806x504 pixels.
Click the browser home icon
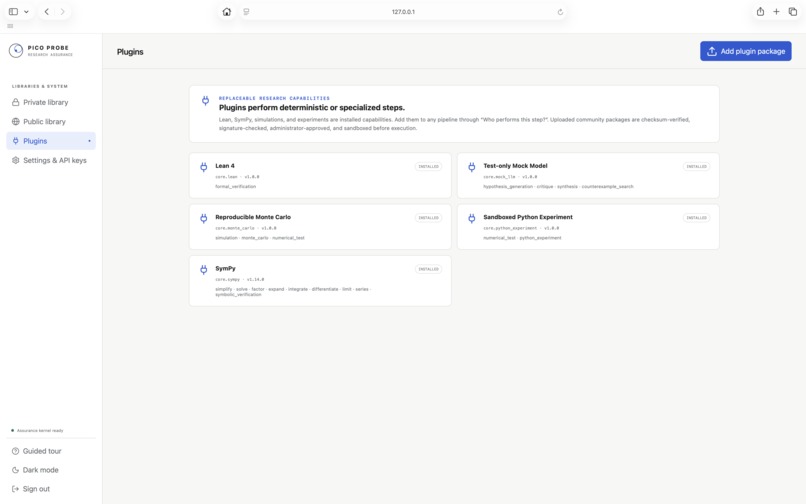[x=227, y=12]
